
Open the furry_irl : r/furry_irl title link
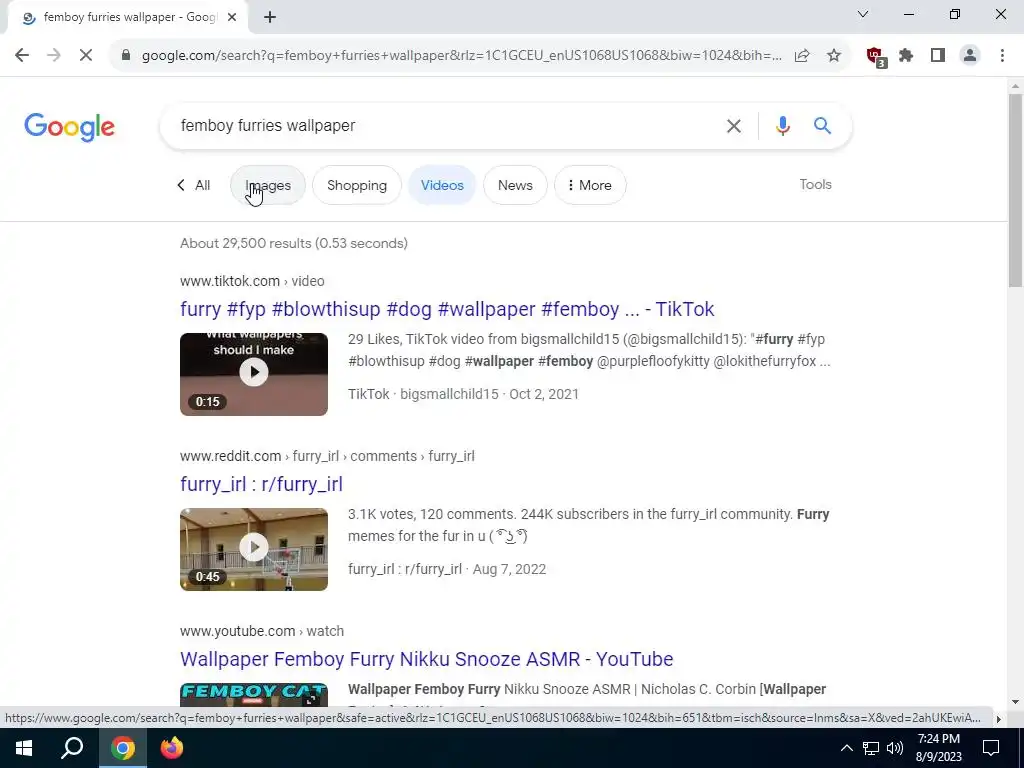261,484
